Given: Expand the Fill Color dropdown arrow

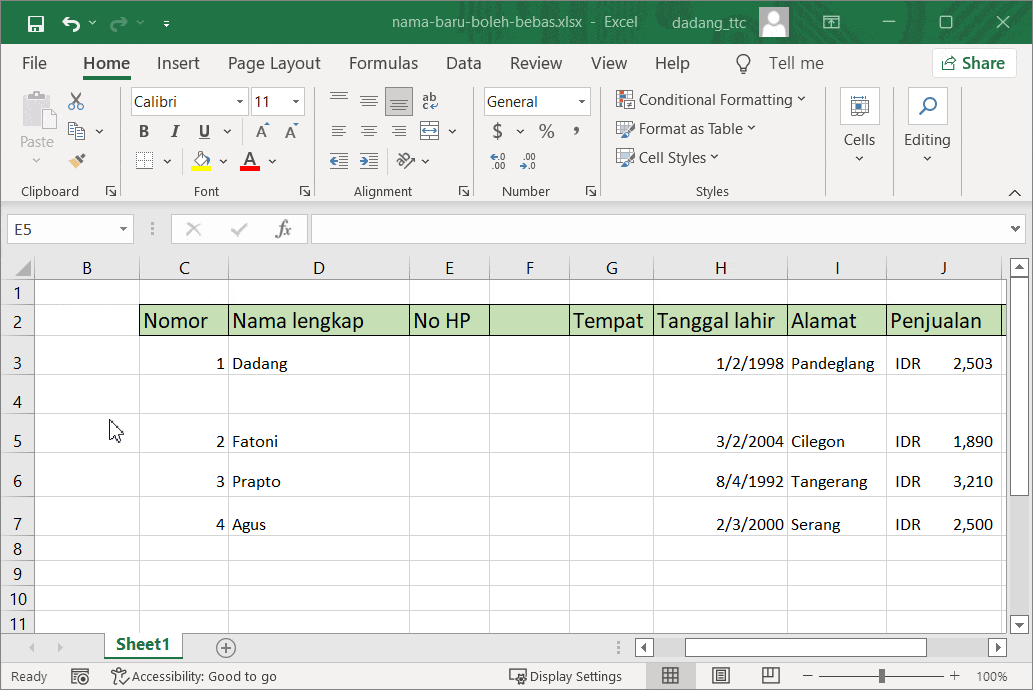Looking at the screenshot, I should point(224,161).
